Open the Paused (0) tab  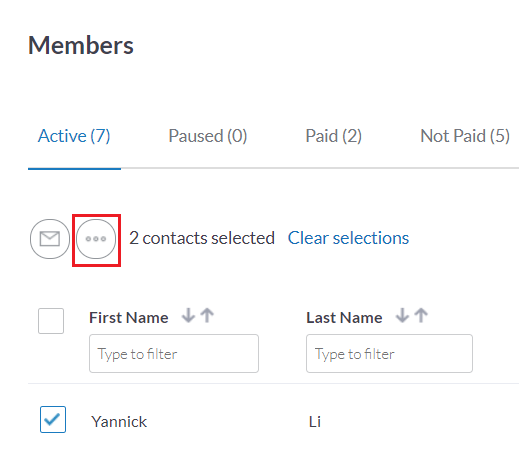pyautogui.click(x=208, y=136)
